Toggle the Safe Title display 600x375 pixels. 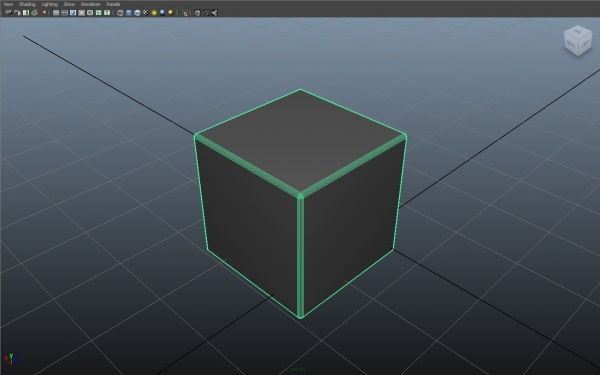click(x=107, y=13)
